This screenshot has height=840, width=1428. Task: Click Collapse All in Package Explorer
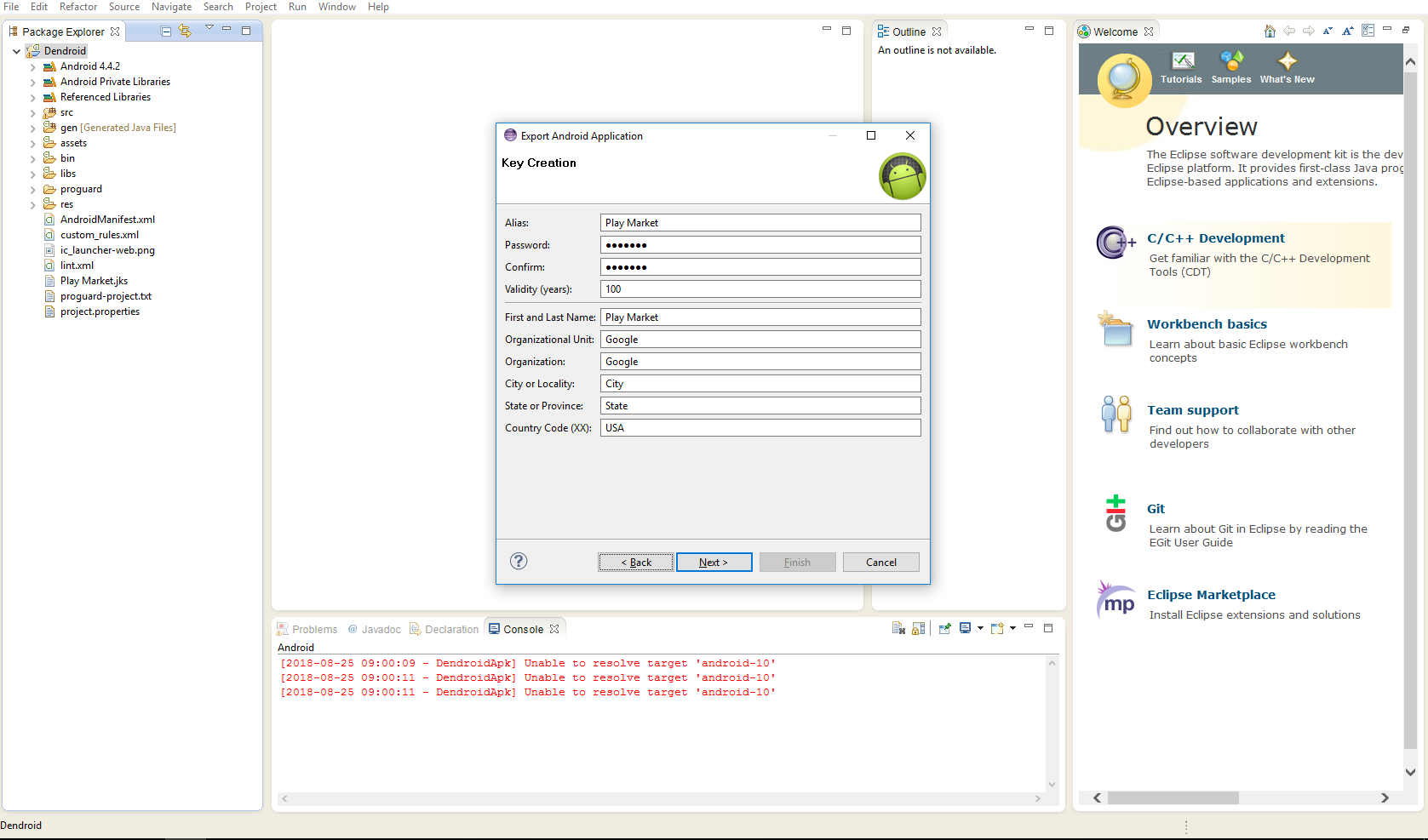(166, 31)
